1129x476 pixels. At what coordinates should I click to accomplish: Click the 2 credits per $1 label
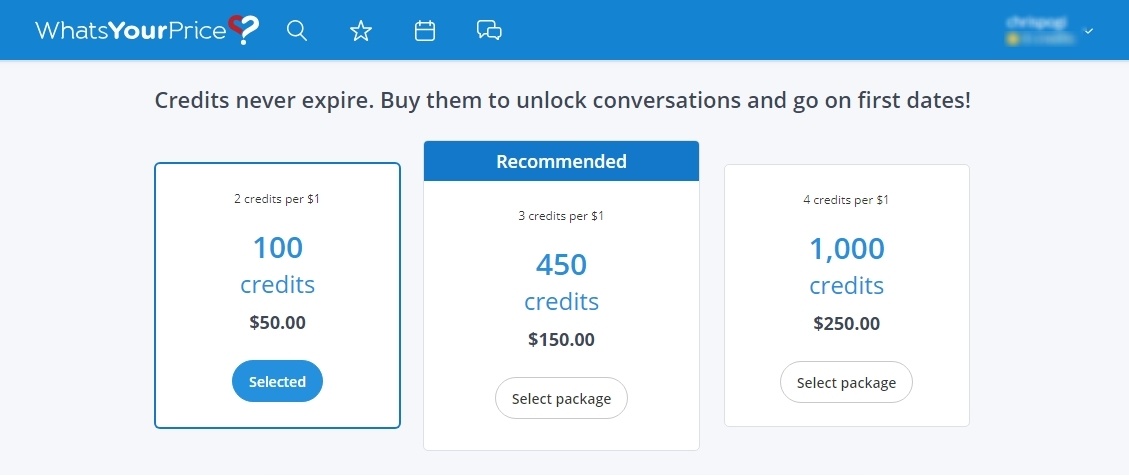[x=277, y=199]
